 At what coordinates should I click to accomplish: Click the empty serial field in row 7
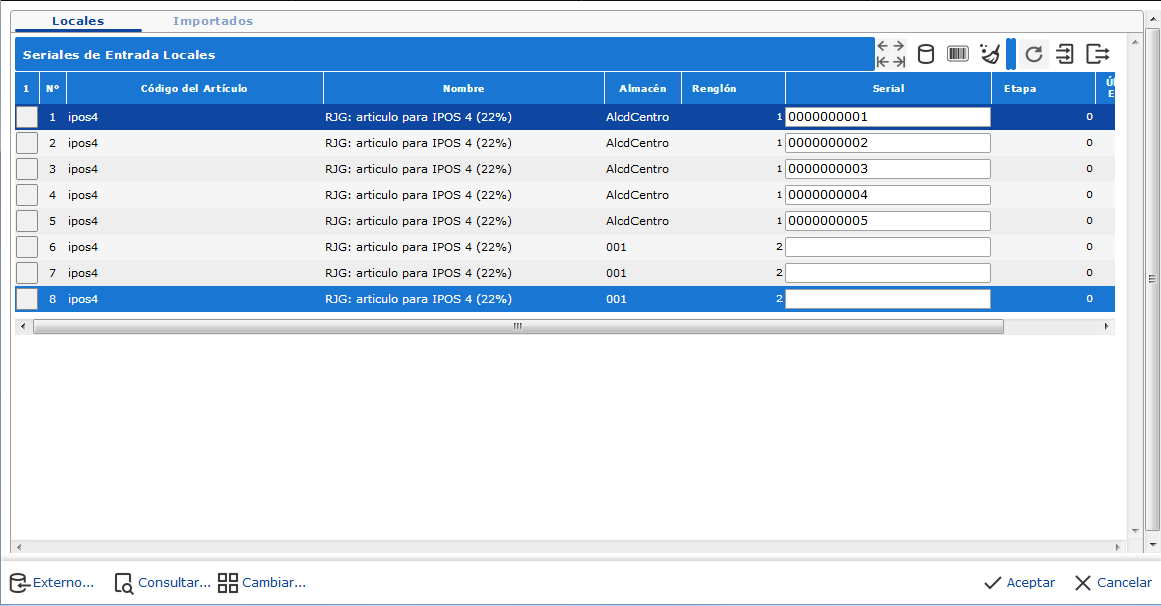(888, 273)
